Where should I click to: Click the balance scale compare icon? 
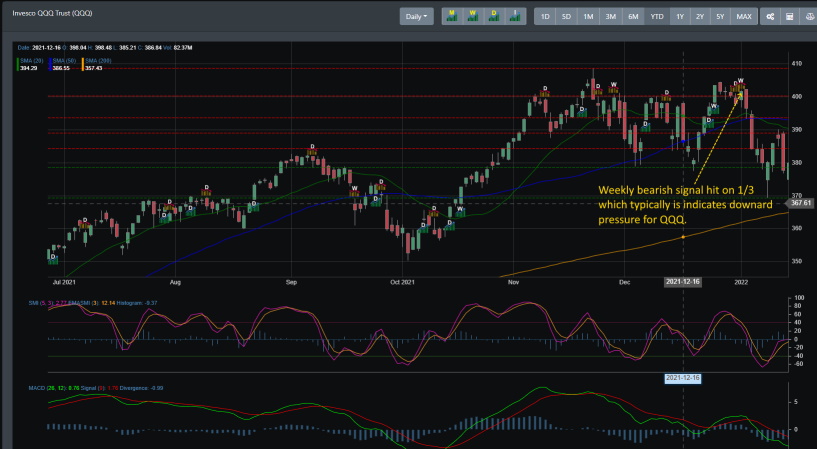coord(810,16)
